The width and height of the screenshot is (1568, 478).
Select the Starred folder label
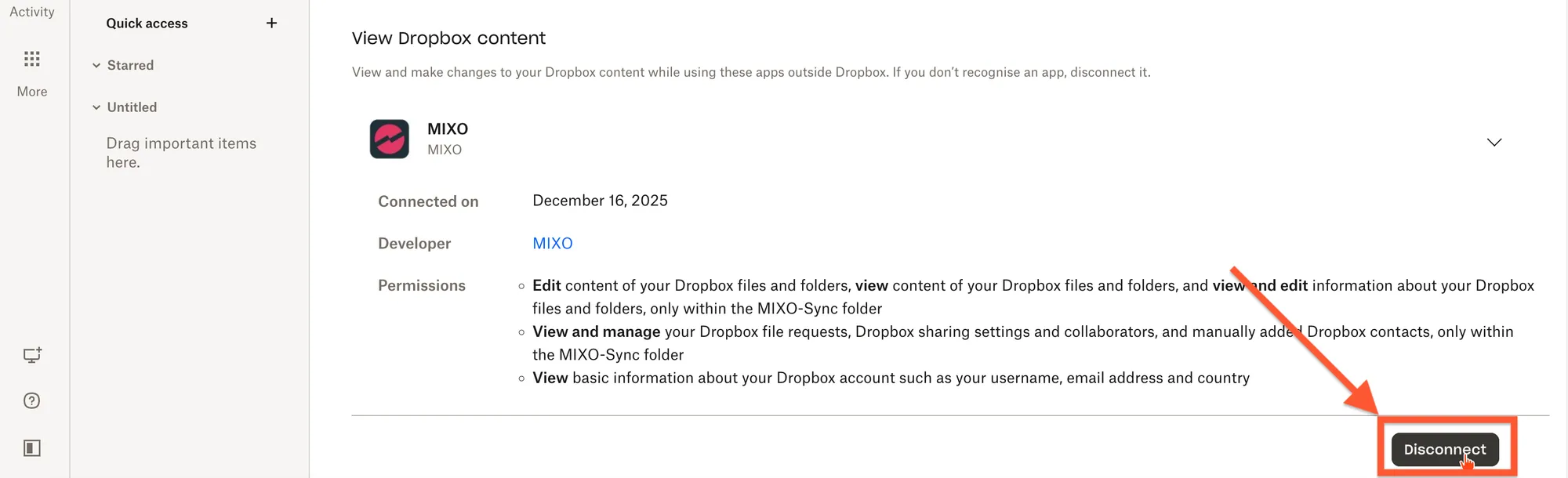tap(130, 66)
